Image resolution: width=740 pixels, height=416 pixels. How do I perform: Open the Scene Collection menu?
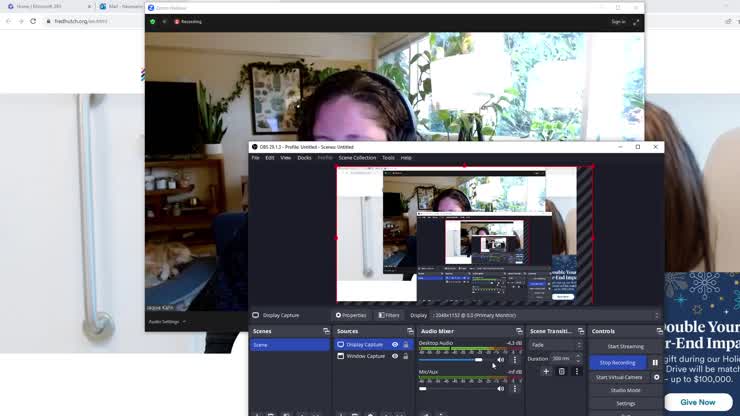tap(357, 158)
